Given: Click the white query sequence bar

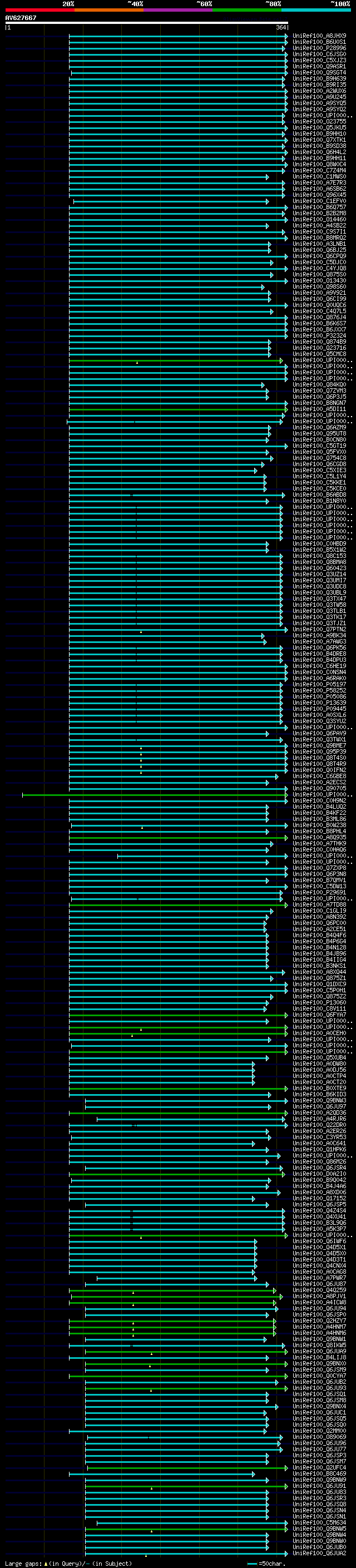Looking at the screenshot, I should click(x=147, y=22).
